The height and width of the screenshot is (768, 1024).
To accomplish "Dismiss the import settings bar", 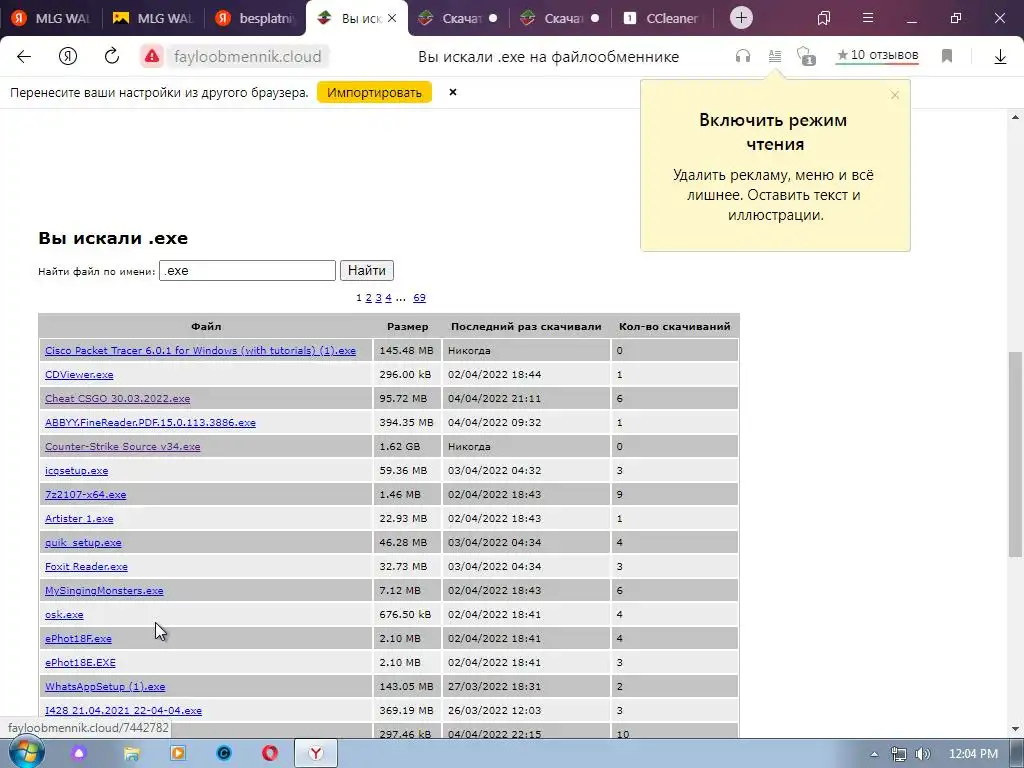I will pos(453,92).
